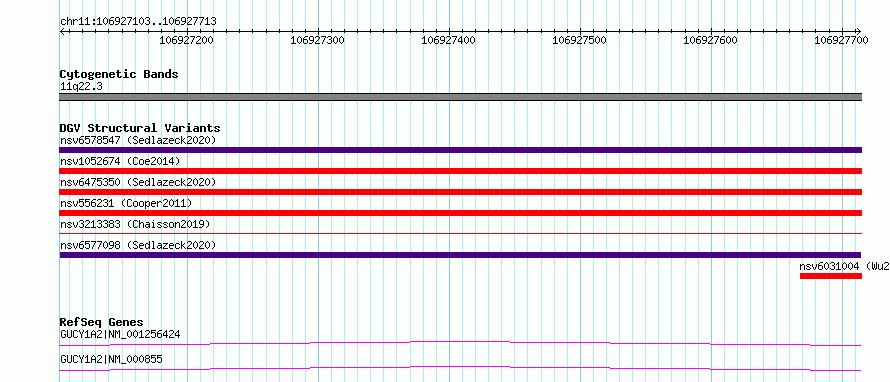This screenshot has width=890, height=382.
Task: Open the DGV Structural Variants track title
Action: (140, 128)
